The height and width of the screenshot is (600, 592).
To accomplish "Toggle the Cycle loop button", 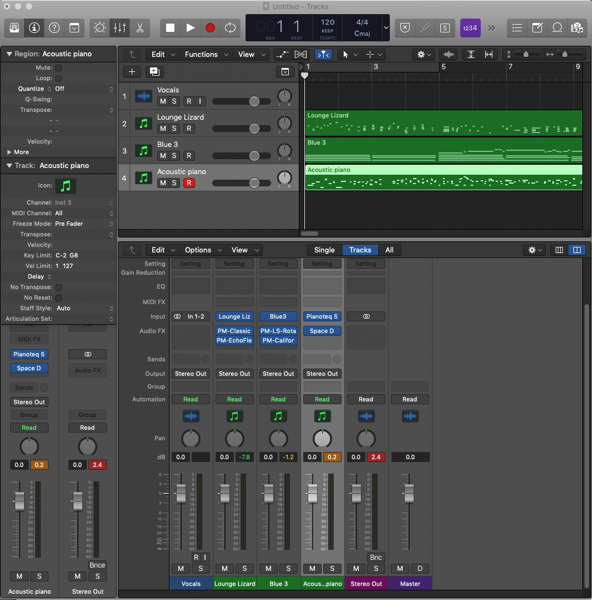I will (x=230, y=28).
